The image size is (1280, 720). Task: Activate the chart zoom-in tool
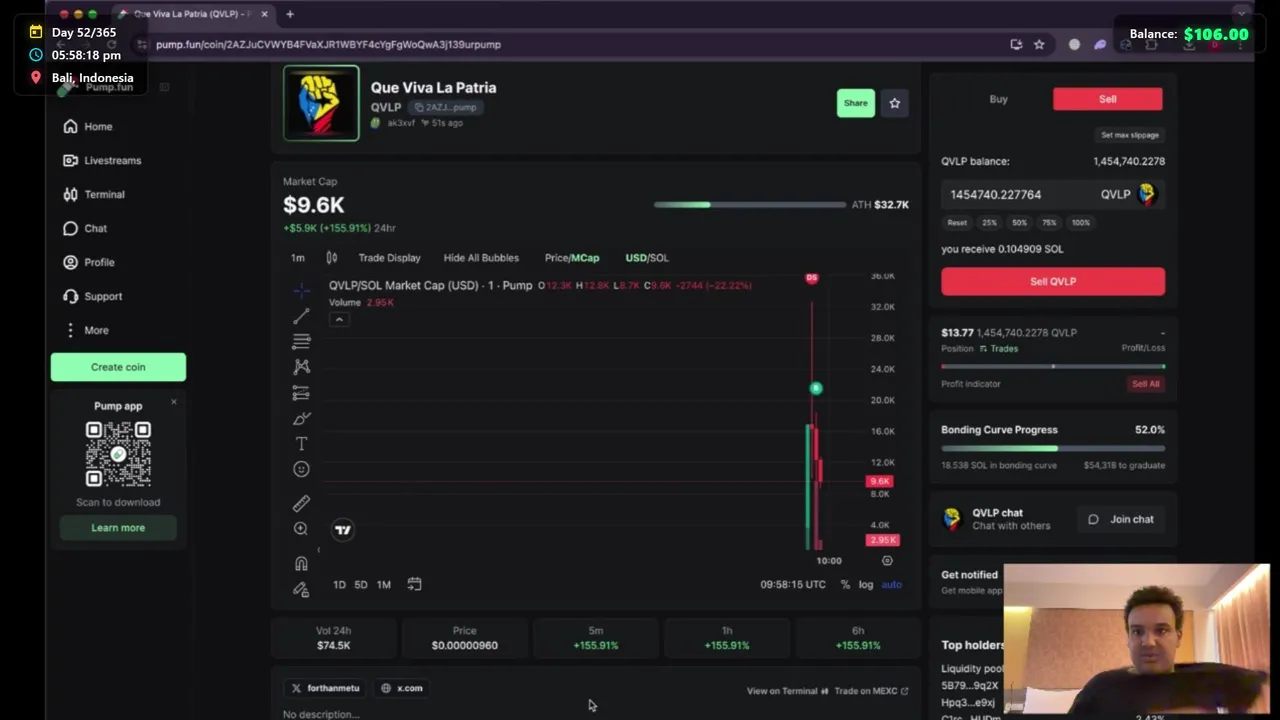[x=301, y=529]
